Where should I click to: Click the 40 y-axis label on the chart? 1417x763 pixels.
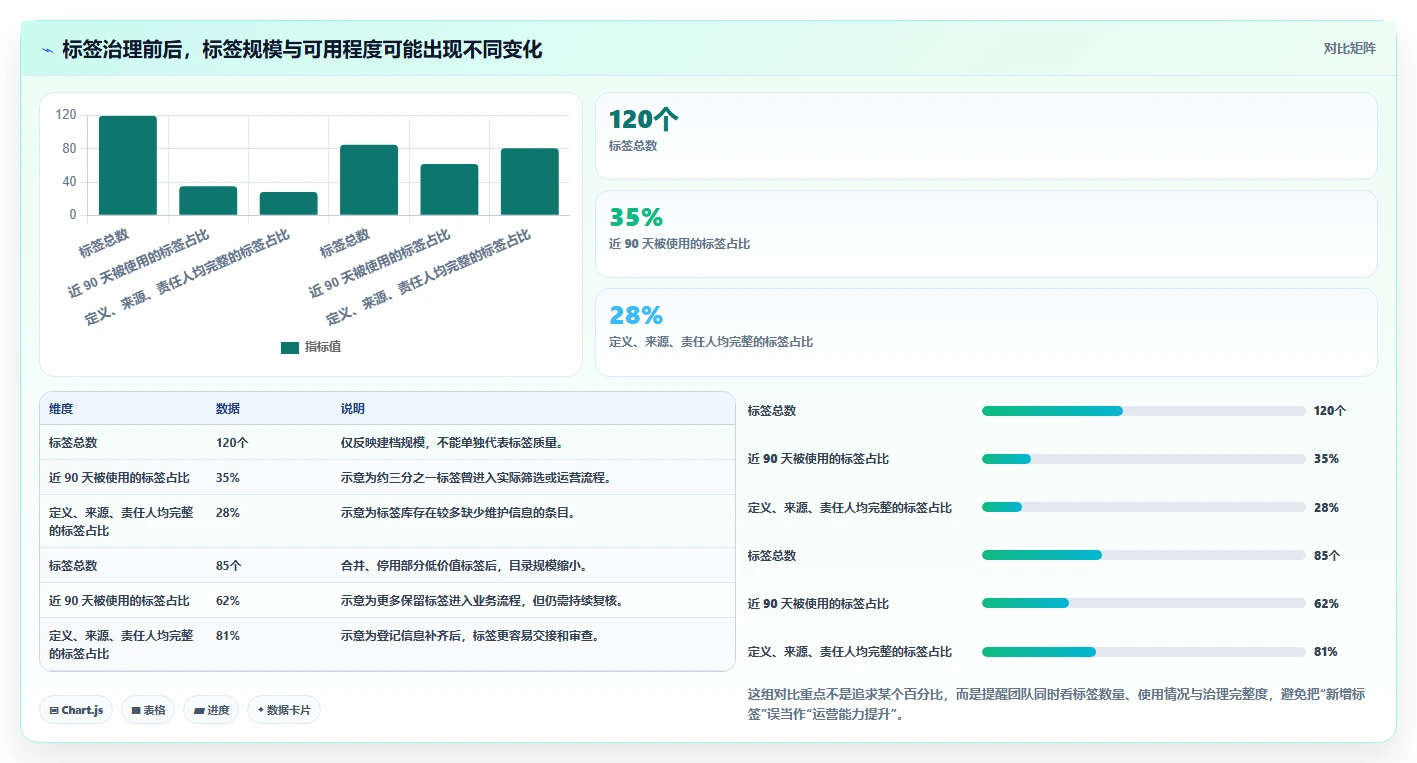[69, 182]
